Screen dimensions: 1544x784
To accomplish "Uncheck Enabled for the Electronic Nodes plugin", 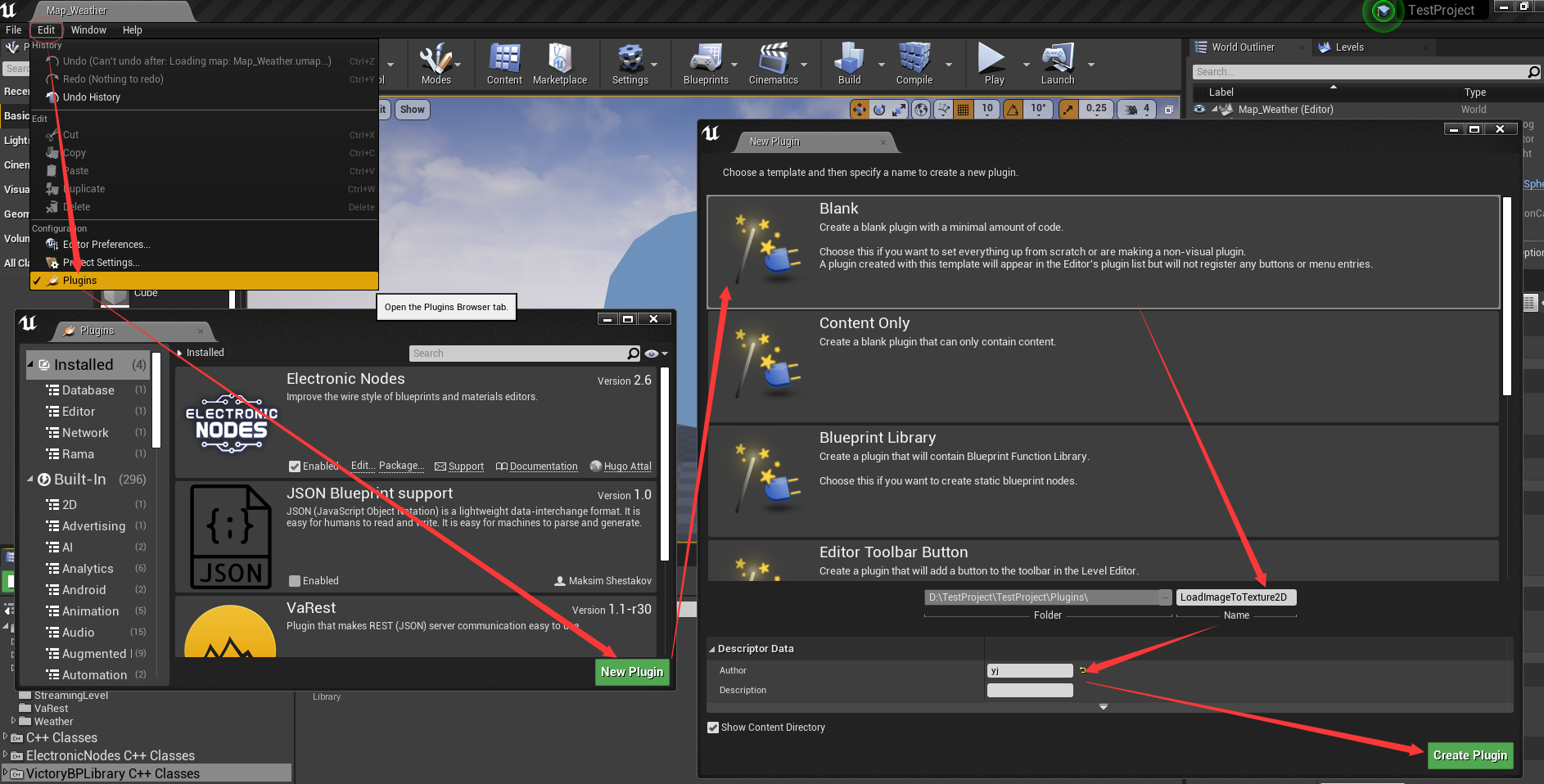I will [x=294, y=466].
